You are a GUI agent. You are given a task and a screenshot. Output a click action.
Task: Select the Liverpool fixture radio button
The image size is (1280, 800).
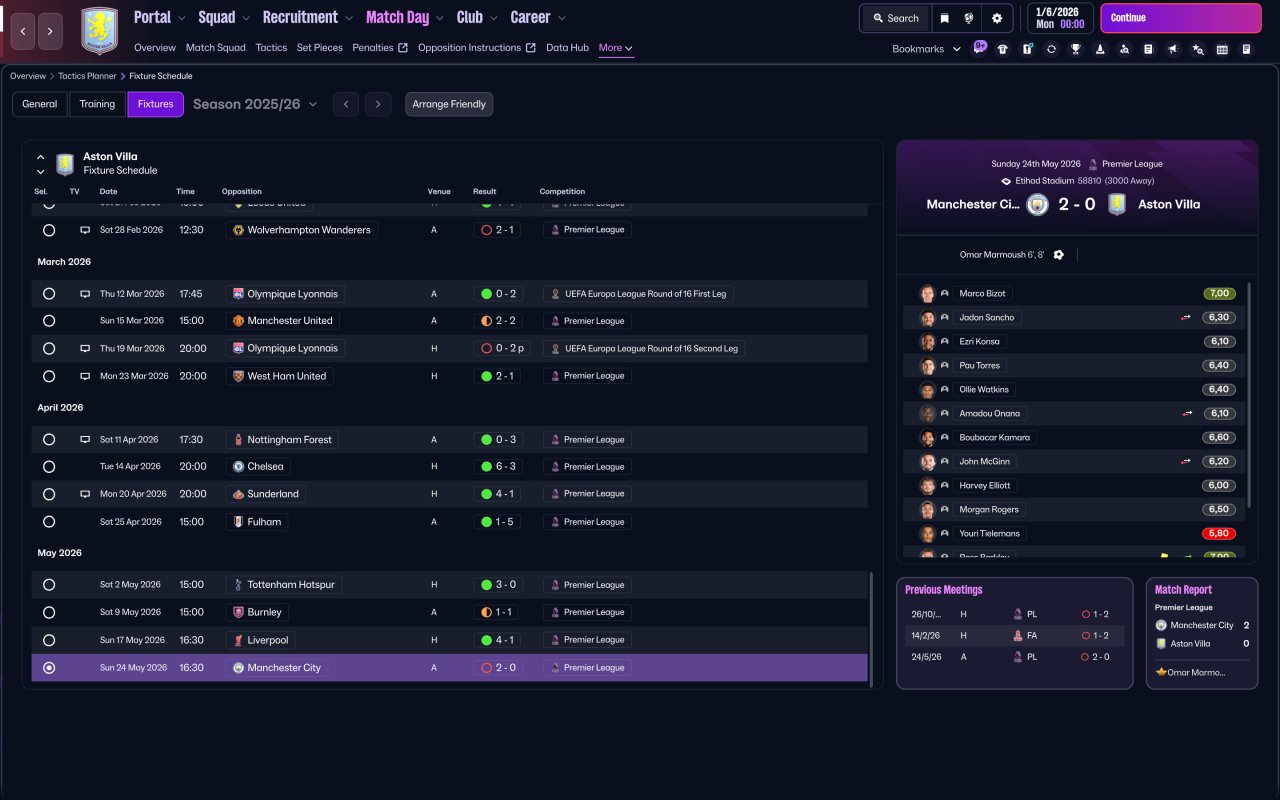click(49, 640)
